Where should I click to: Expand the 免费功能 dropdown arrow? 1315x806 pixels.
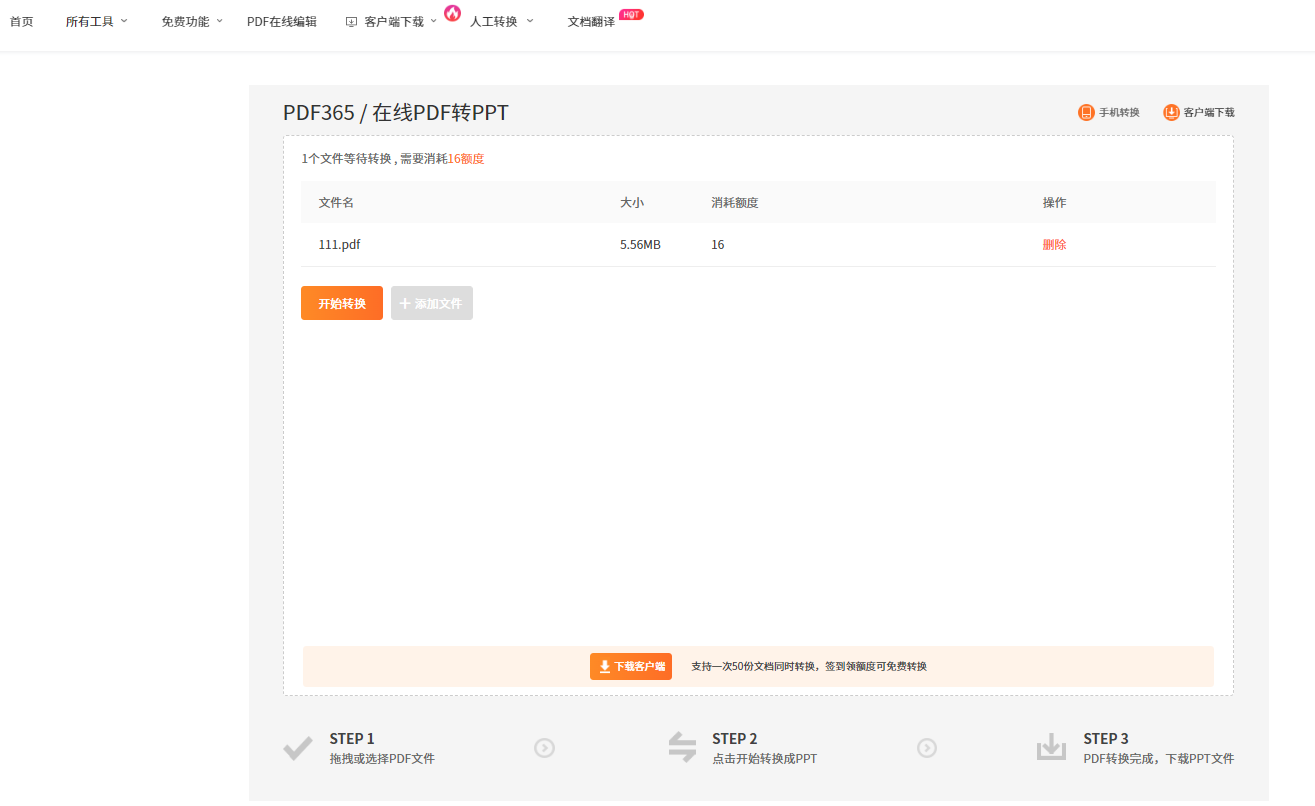coord(220,20)
